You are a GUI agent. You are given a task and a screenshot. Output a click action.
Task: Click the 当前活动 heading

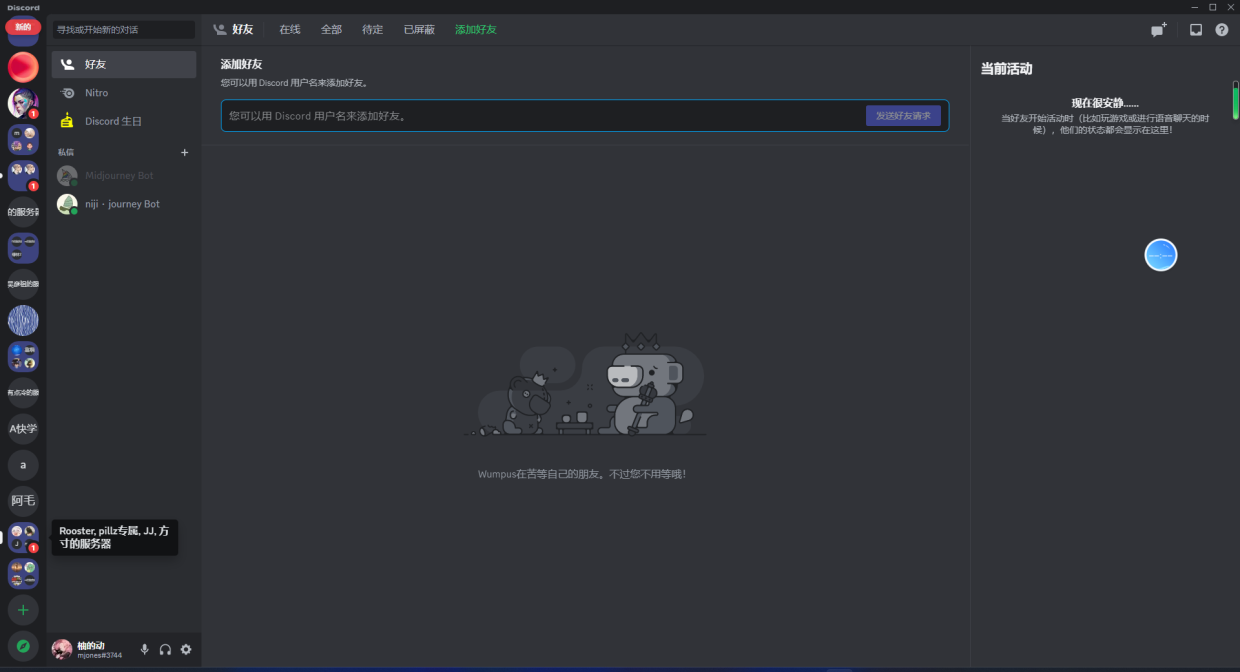pyautogui.click(x=1006, y=69)
